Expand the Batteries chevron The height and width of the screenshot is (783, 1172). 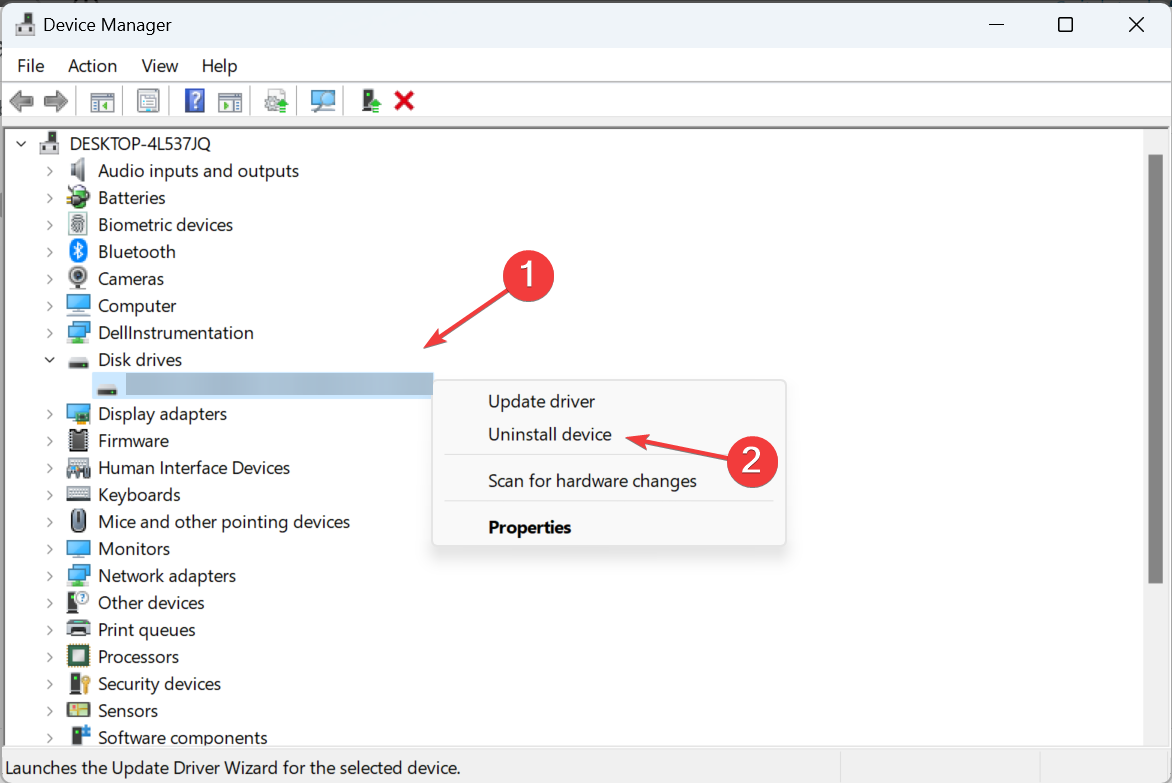point(49,198)
